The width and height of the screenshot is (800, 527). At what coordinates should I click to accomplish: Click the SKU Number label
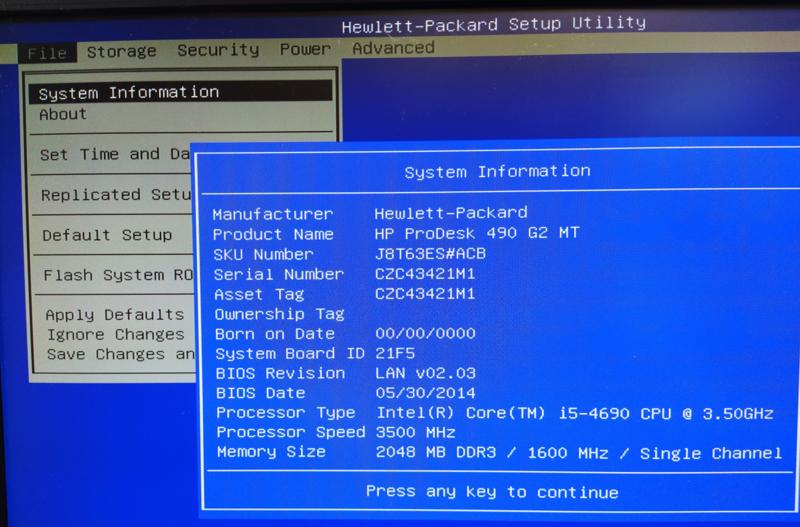[x=263, y=255]
